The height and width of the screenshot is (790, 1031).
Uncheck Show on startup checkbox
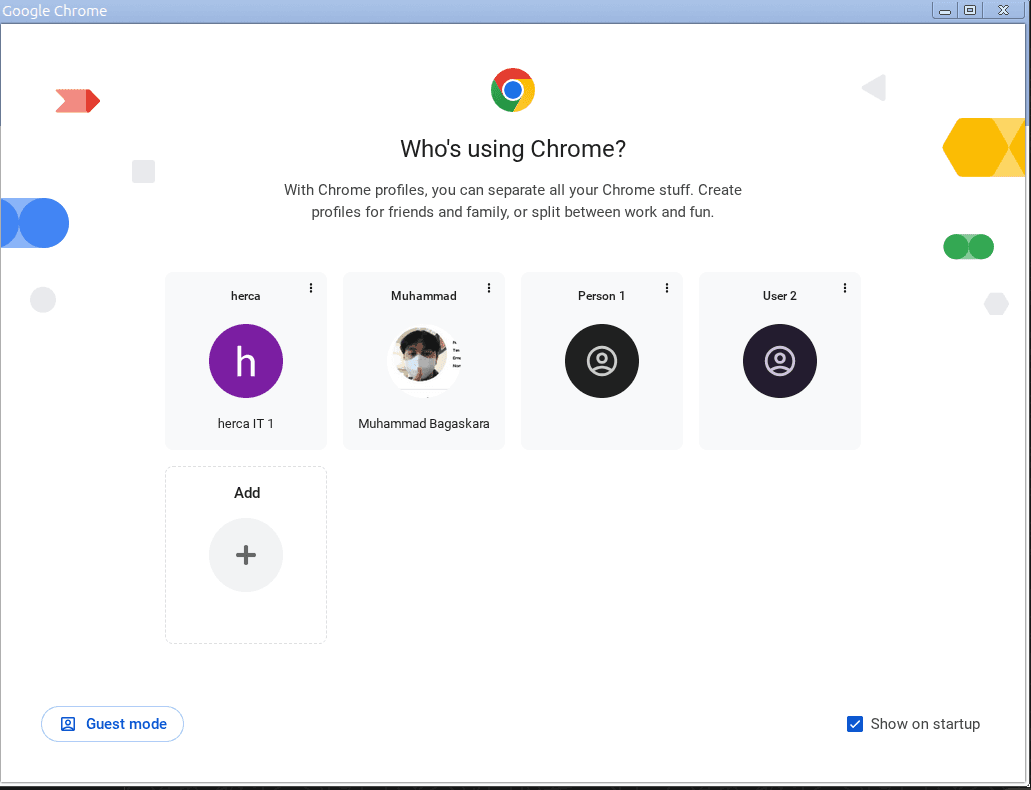pyautogui.click(x=855, y=724)
